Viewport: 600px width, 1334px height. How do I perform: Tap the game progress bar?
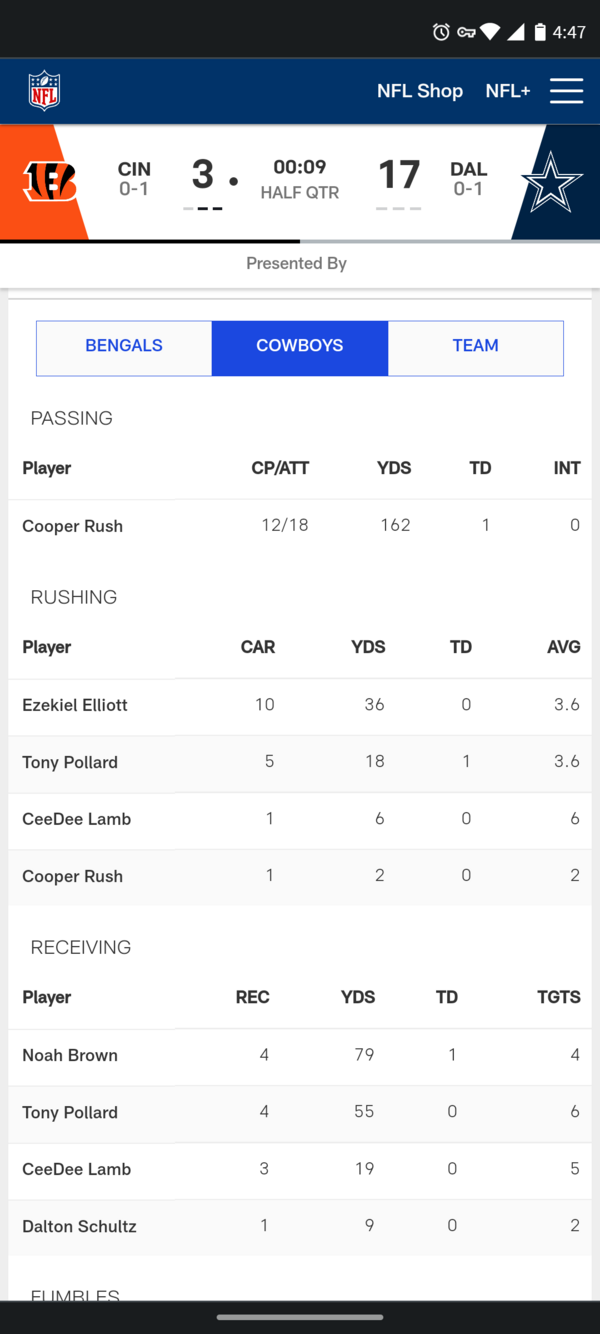click(x=300, y=241)
